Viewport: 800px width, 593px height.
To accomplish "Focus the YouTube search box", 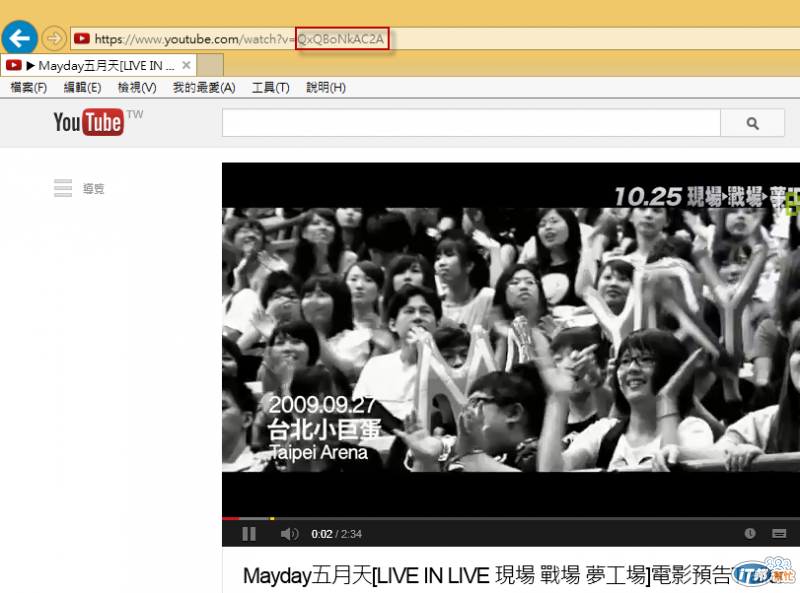I will click(x=471, y=122).
